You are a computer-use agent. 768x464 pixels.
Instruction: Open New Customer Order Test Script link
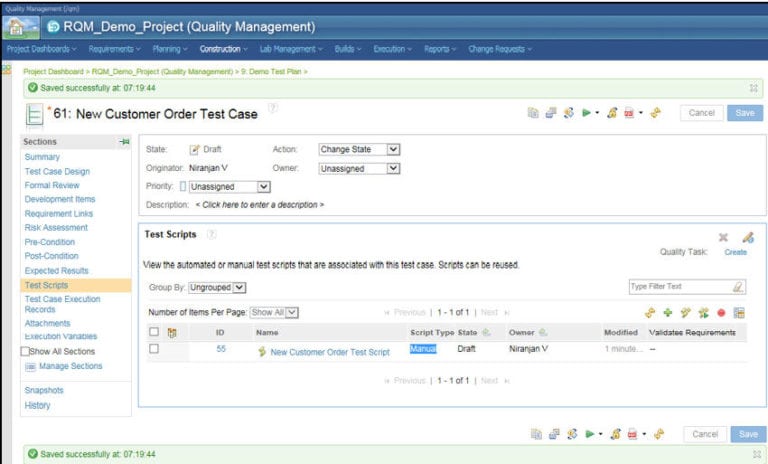pyautogui.click(x=329, y=352)
